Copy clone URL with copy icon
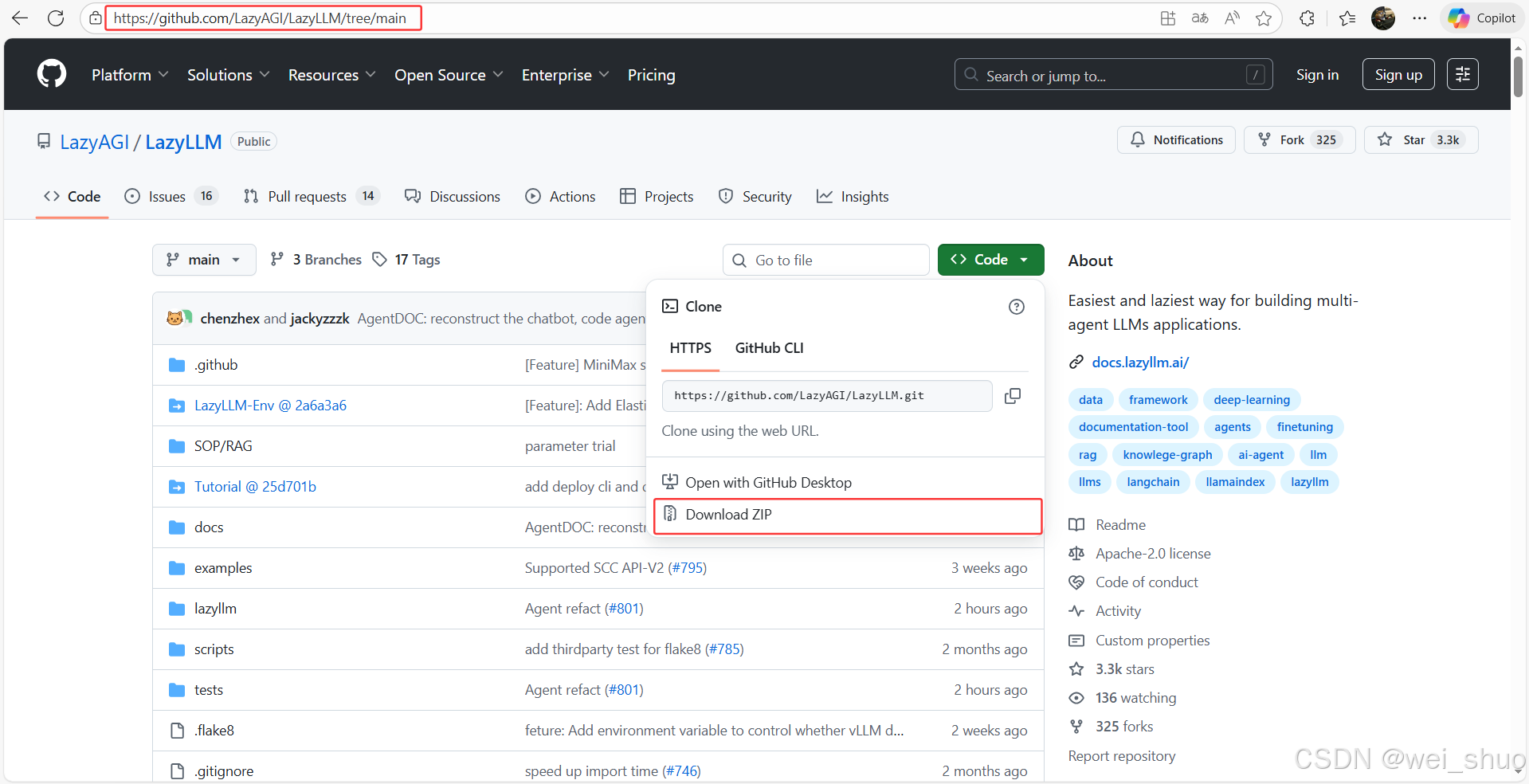The width and height of the screenshot is (1529, 784). coord(1013,396)
